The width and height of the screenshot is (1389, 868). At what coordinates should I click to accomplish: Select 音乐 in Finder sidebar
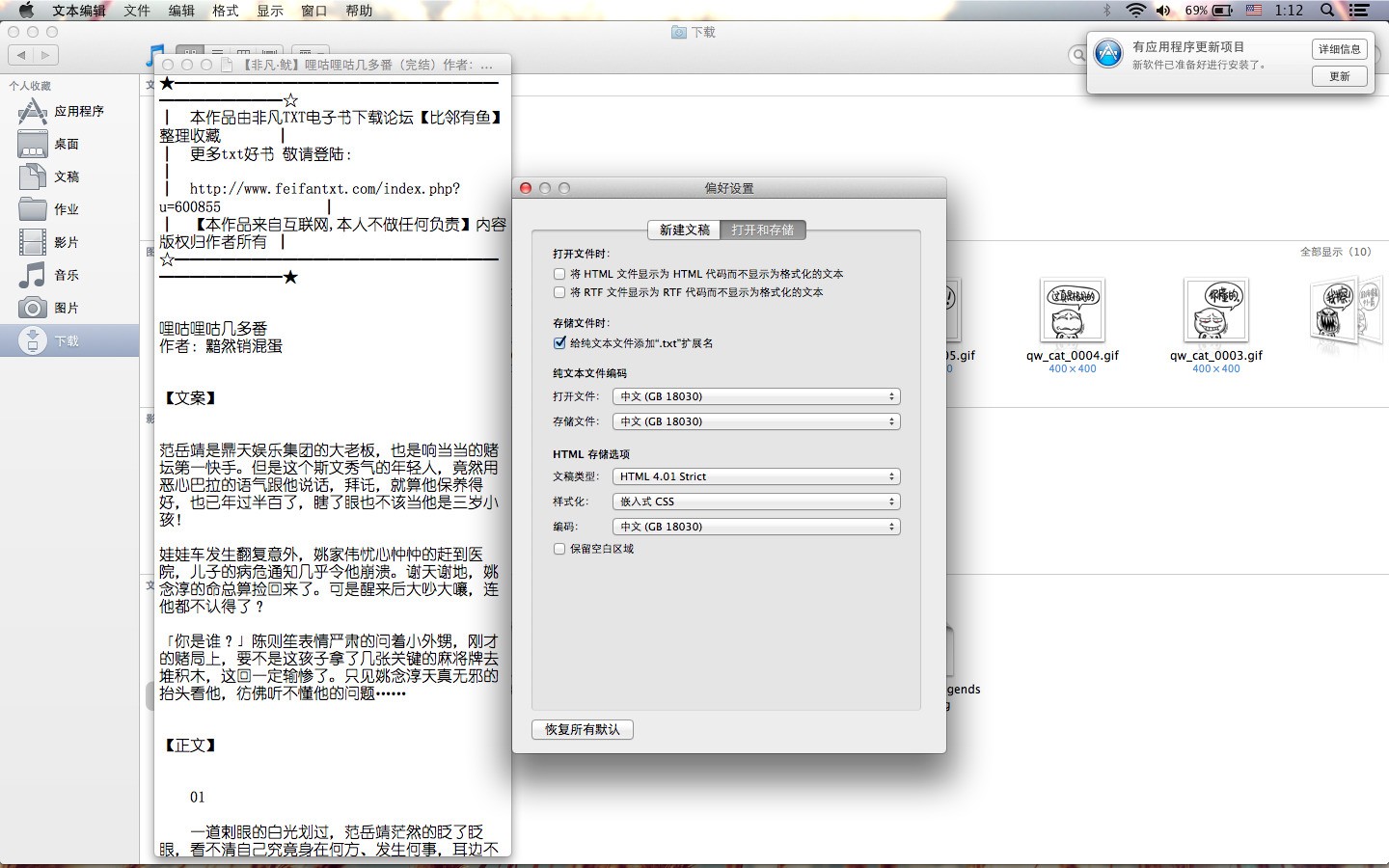coord(69,276)
